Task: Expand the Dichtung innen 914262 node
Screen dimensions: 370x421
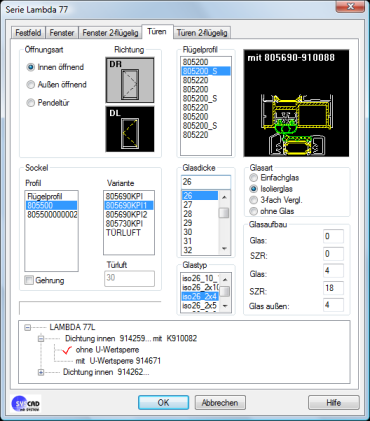Action: pos(41,372)
